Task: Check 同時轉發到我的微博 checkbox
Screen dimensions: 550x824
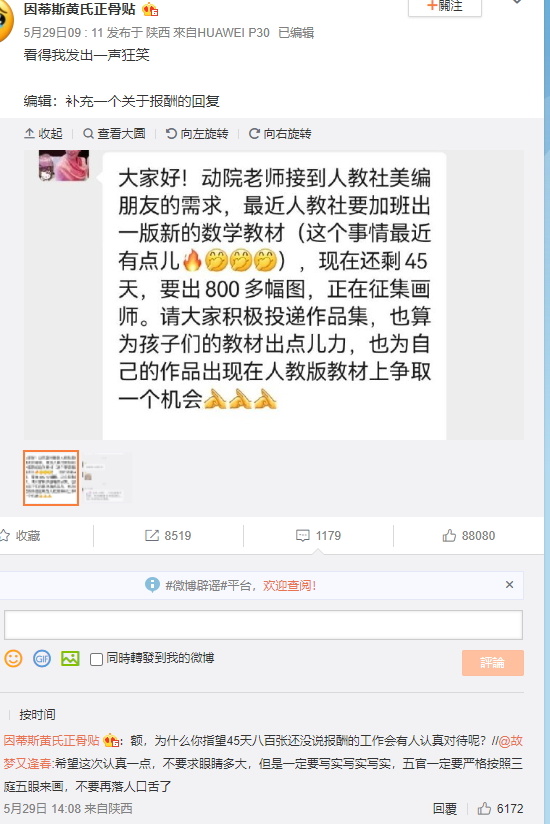Action: coord(96,659)
